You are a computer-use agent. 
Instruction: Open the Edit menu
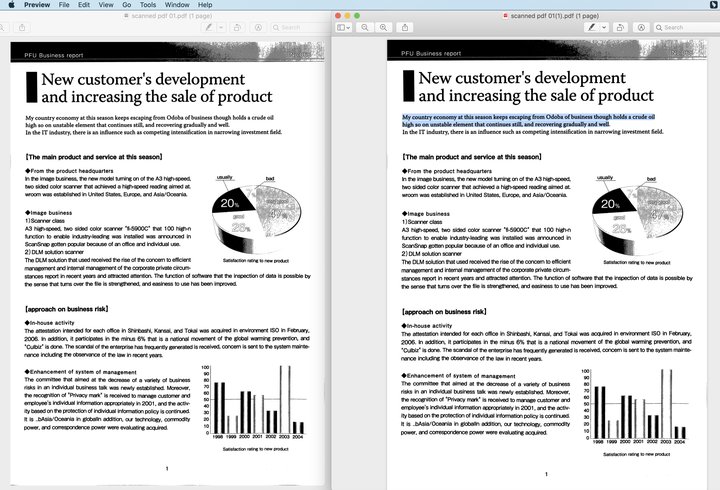click(x=84, y=5)
